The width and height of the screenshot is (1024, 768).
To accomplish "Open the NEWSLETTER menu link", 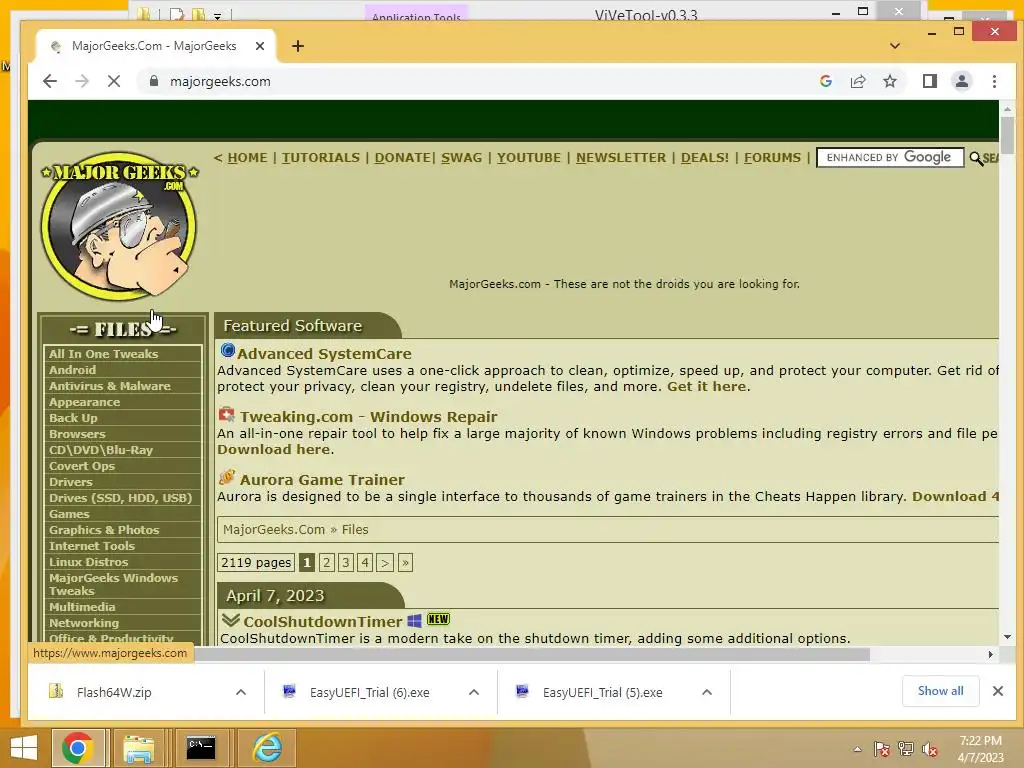I will 620,157.
